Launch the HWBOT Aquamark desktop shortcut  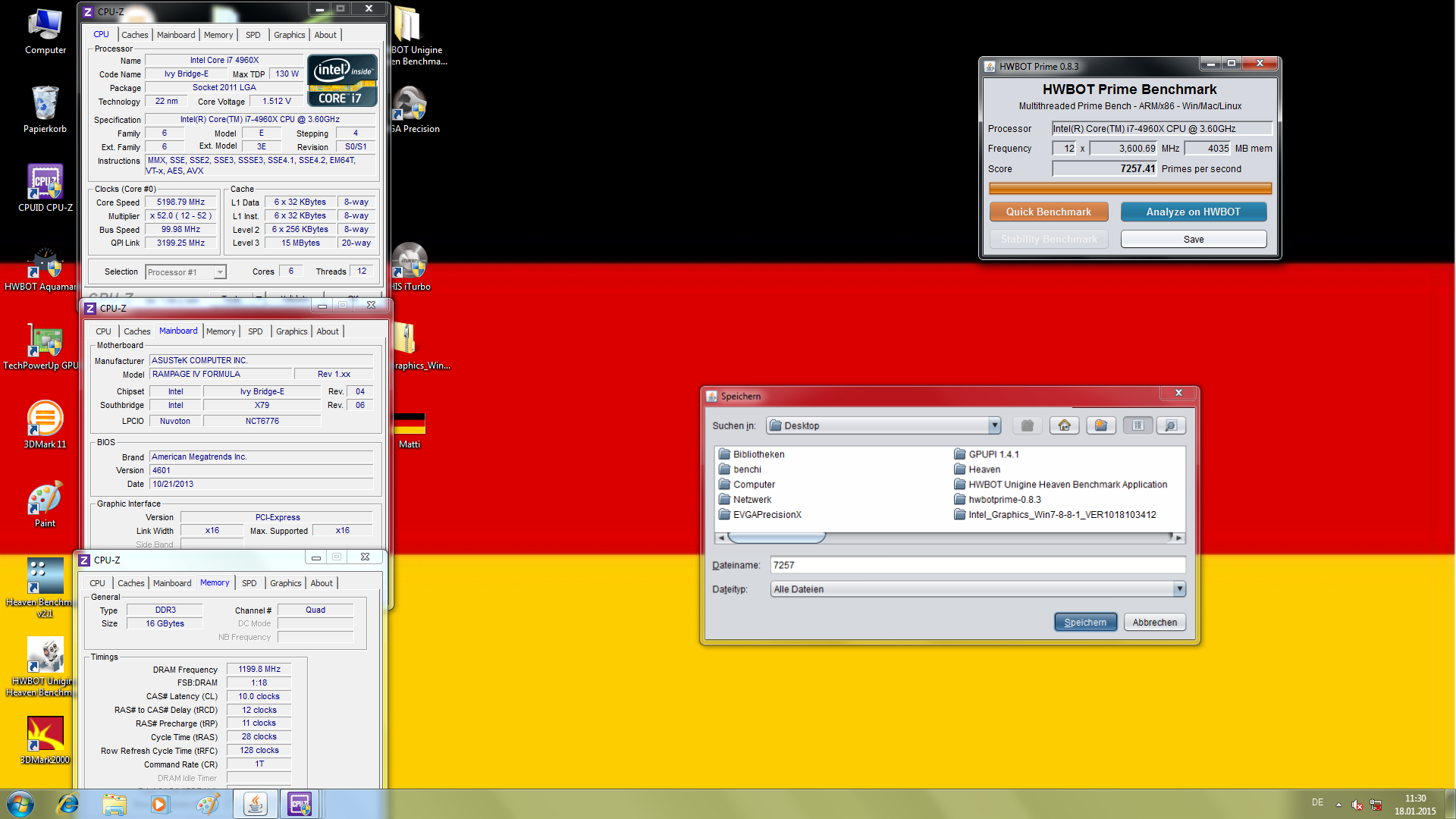coord(40,269)
